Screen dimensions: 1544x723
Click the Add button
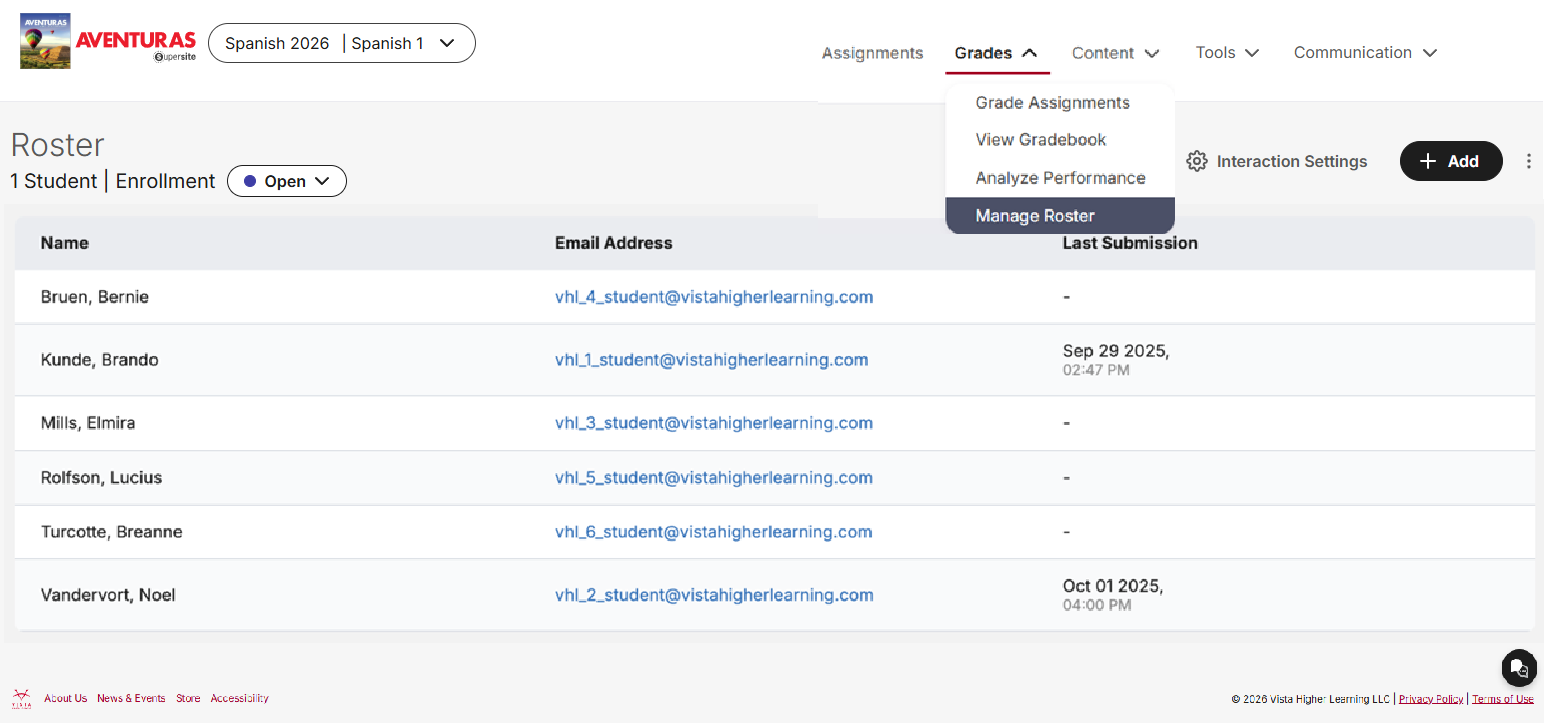(x=1451, y=161)
